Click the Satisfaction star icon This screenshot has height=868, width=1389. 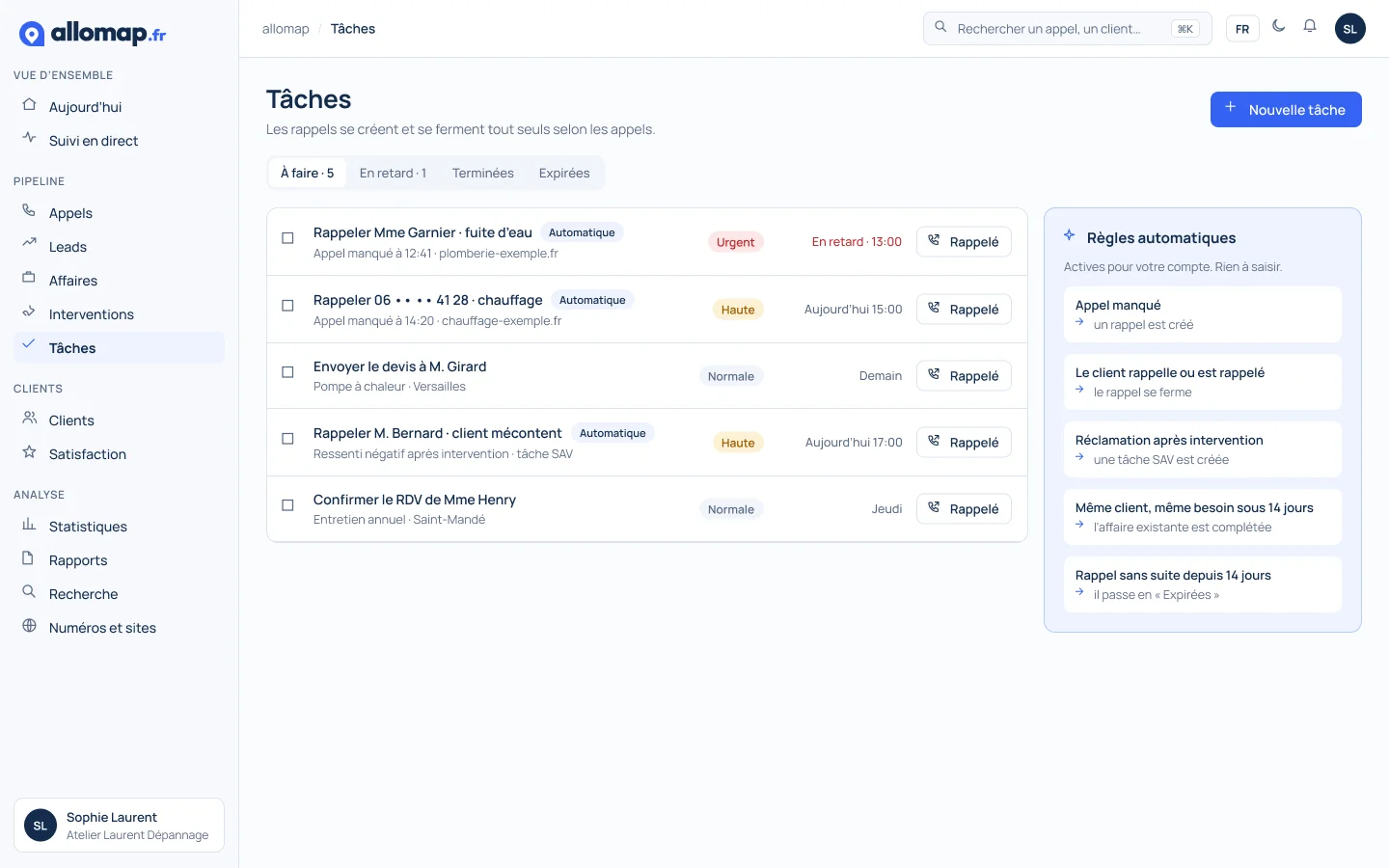pyautogui.click(x=29, y=452)
